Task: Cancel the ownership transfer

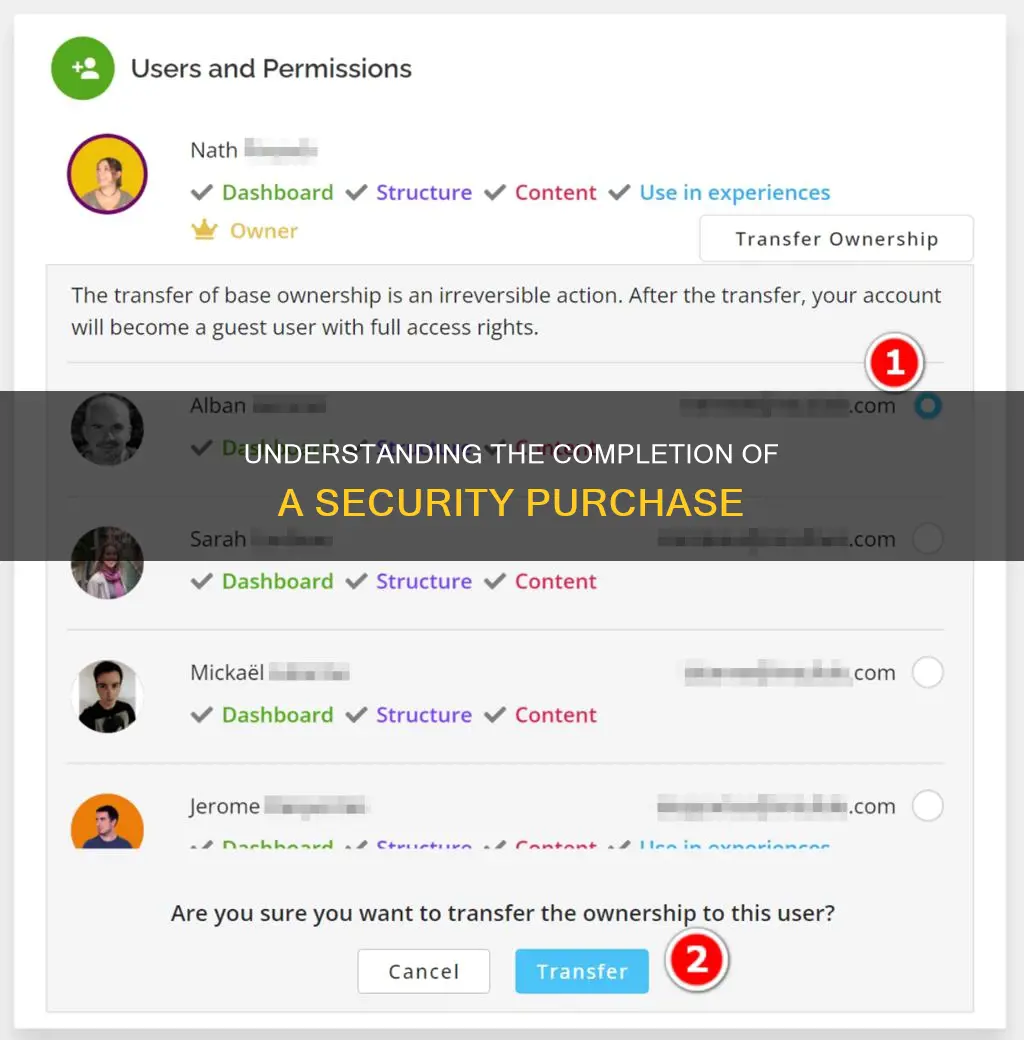Action: pyautogui.click(x=423, y=970)
